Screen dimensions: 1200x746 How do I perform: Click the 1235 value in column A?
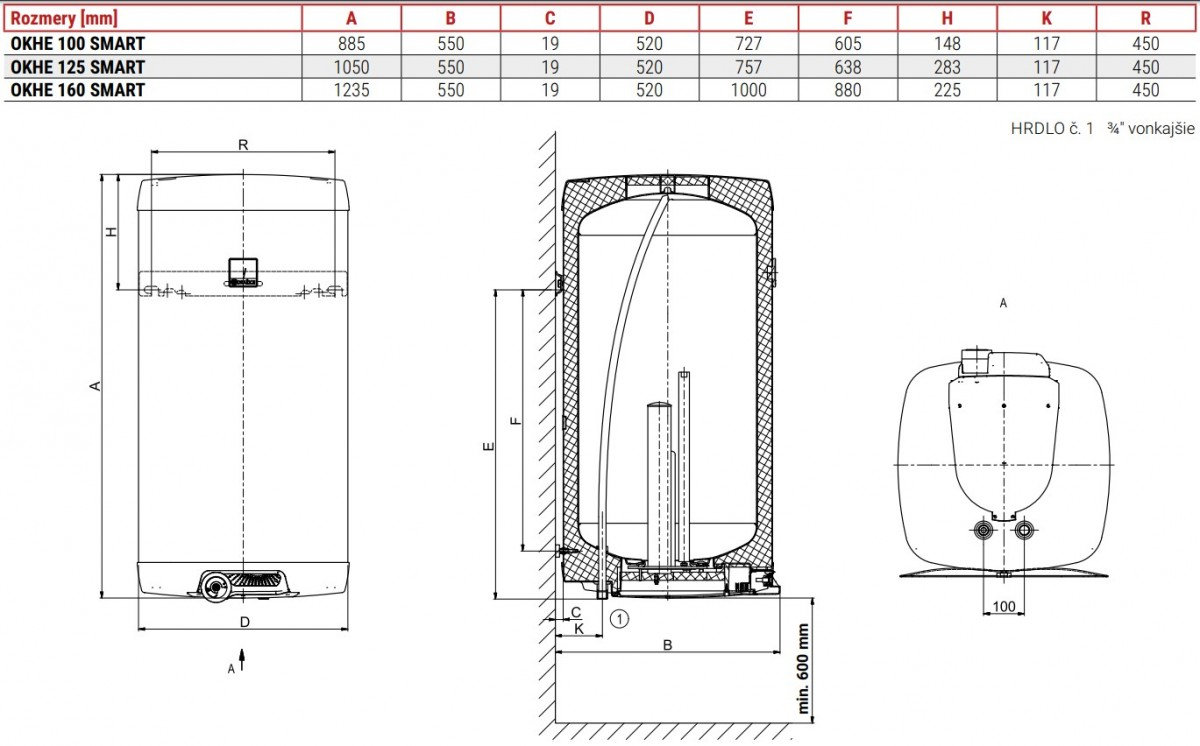(351, 90)
